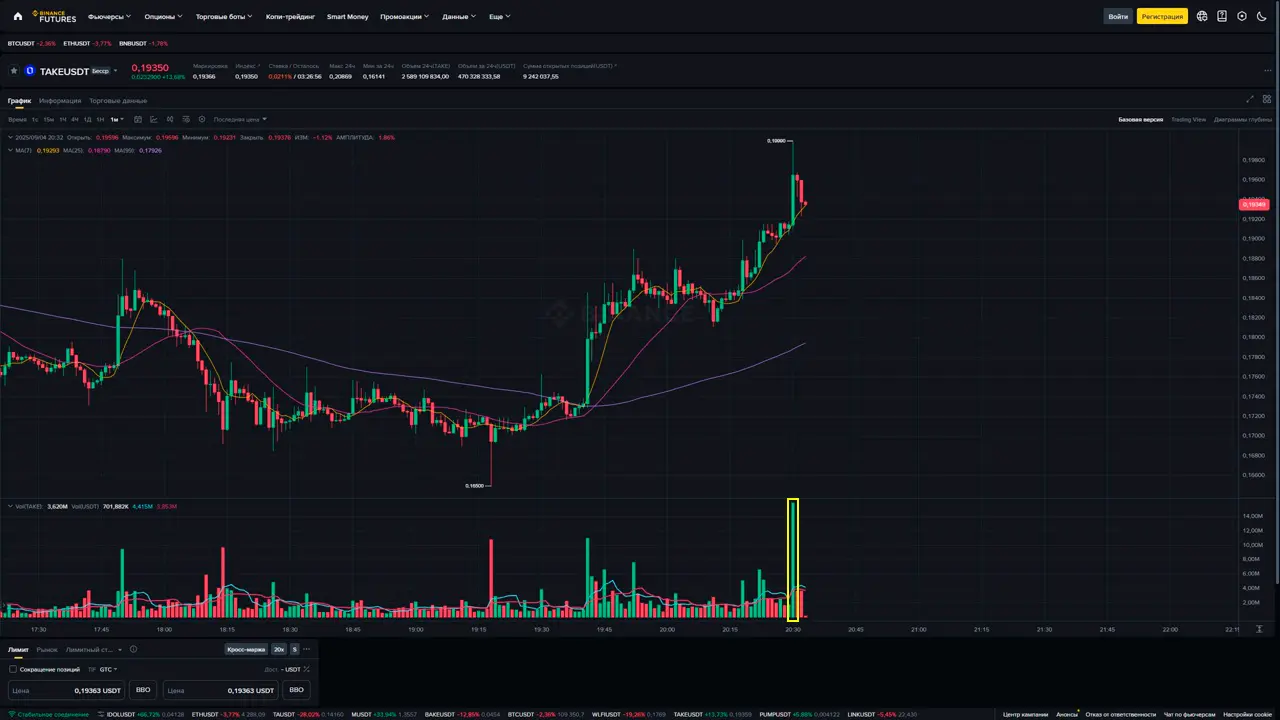
Task: Click the Регистрация sign-up button
Action: click(1162, 16)
